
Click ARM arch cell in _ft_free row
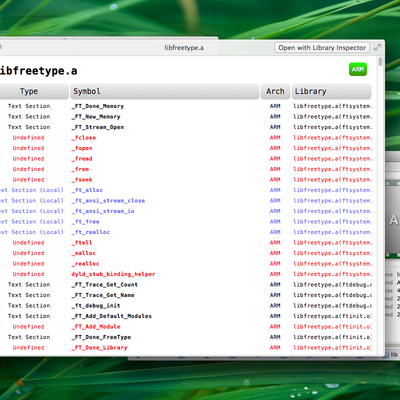(x=275, y=222)
